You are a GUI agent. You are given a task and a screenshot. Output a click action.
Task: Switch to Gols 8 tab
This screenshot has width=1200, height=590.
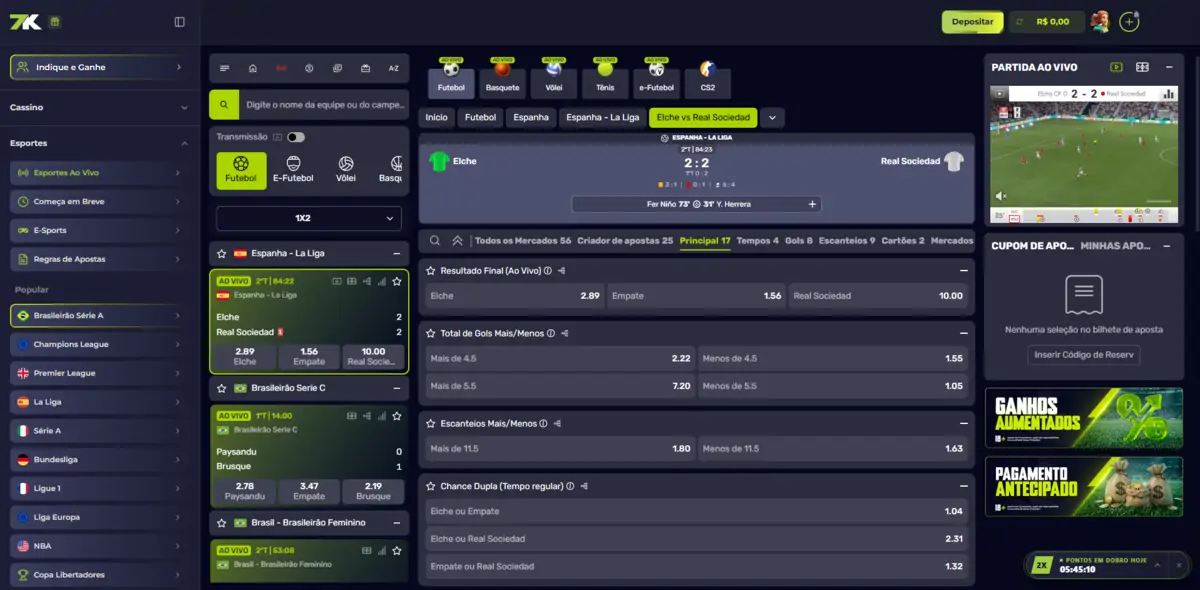tap(798, 240)
